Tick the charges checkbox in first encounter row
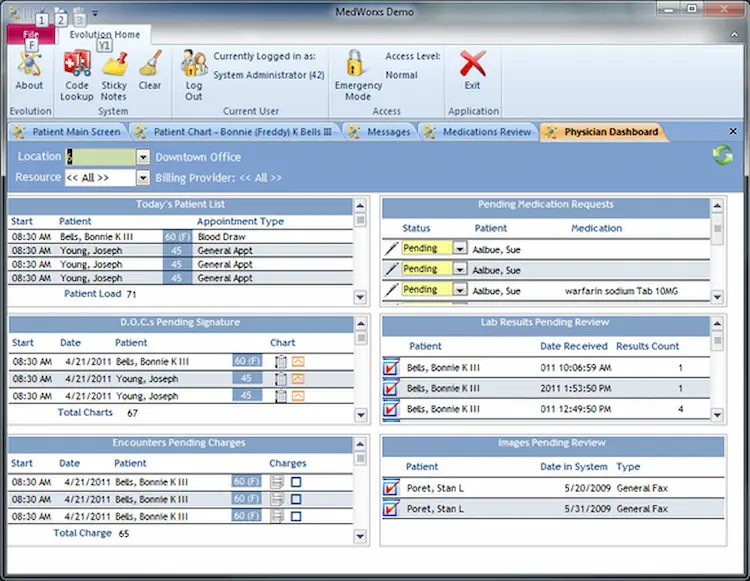Image resolution: width=750 pixels, height=581 pixels. 296,482
